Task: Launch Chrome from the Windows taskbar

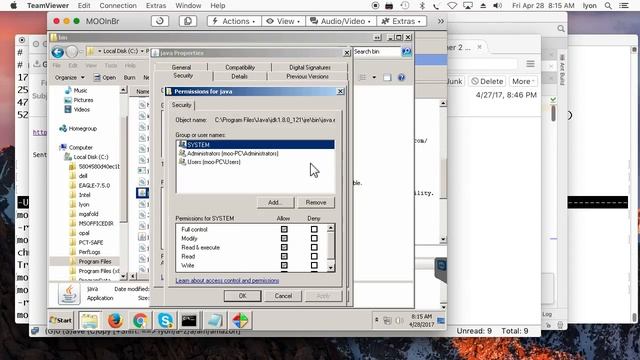Action: (x=140, y=320)
